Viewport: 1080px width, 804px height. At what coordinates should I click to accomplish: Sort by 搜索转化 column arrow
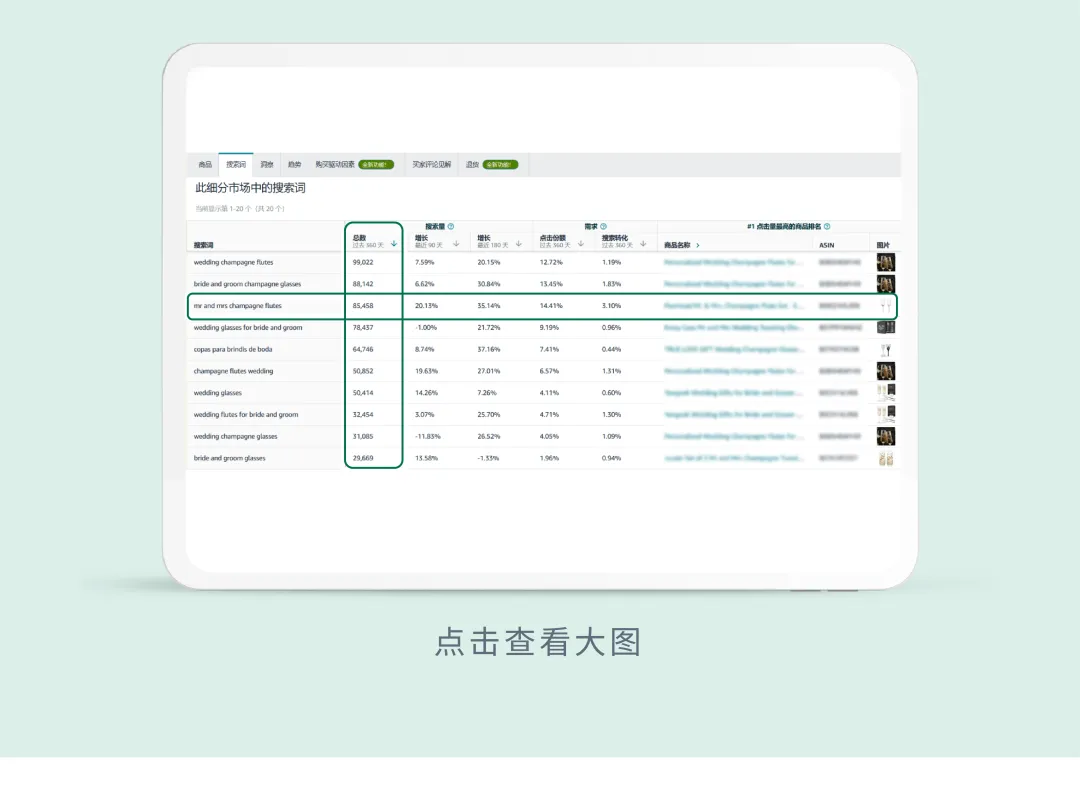[643, 244]
